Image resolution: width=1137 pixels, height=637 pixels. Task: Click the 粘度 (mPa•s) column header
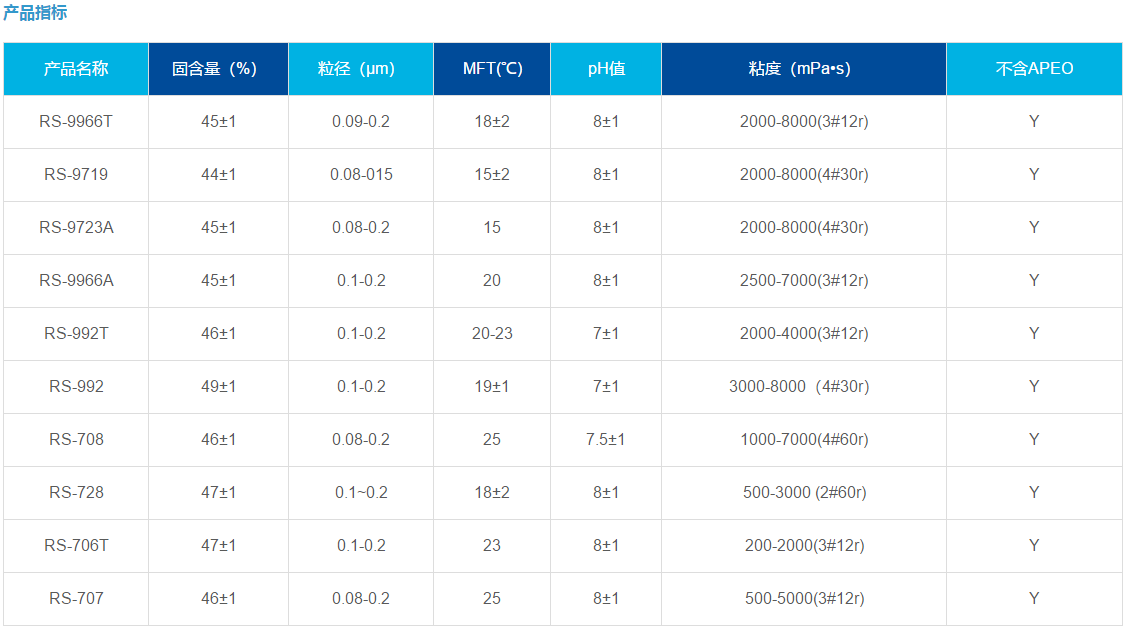(804, 69)
